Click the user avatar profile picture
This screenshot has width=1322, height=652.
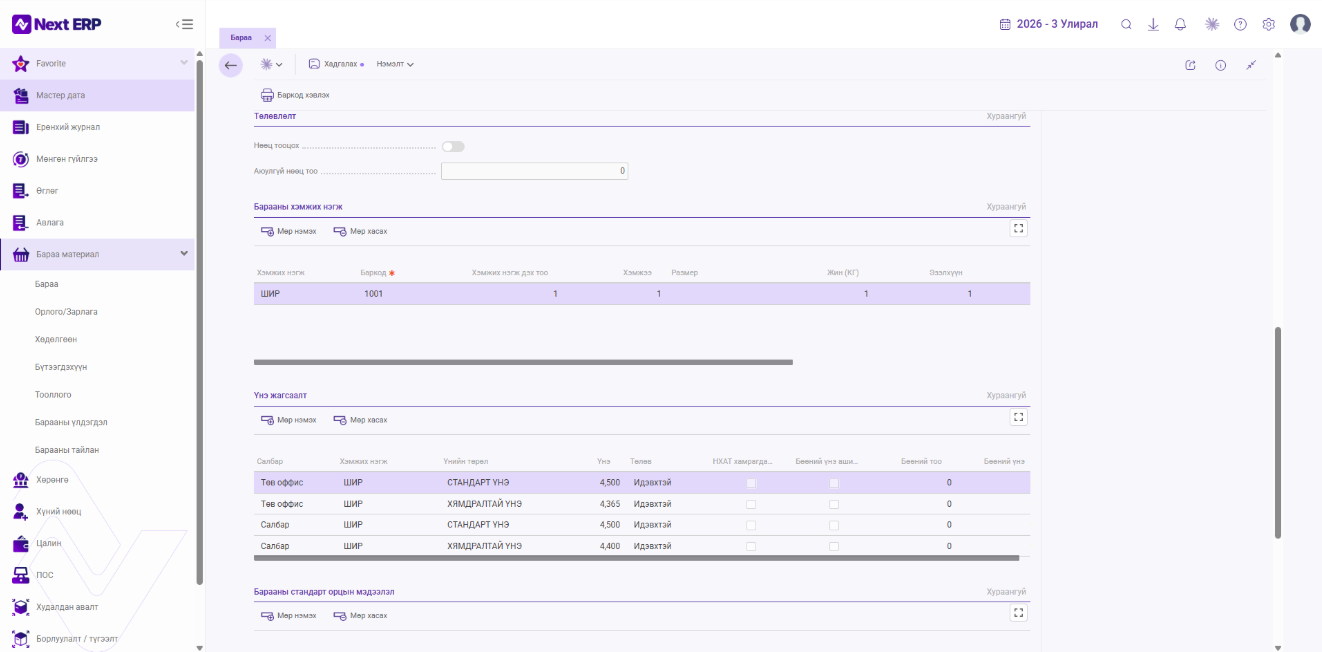pos(1300,24)
